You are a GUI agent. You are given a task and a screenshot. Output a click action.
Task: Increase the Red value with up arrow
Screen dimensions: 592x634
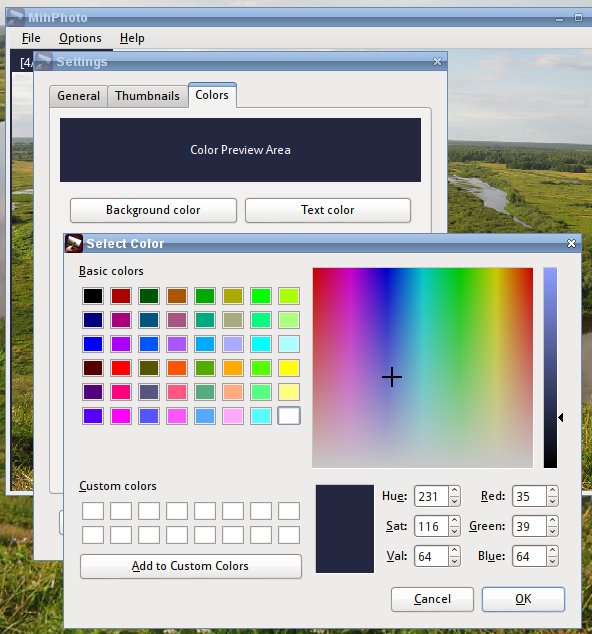click(x=552, y=491)
